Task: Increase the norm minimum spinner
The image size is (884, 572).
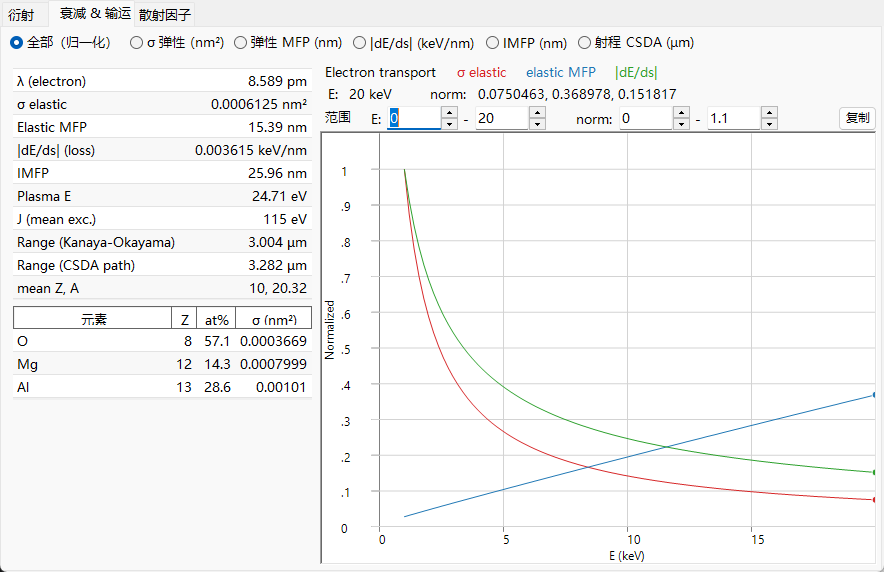Action: click(682, 112)
